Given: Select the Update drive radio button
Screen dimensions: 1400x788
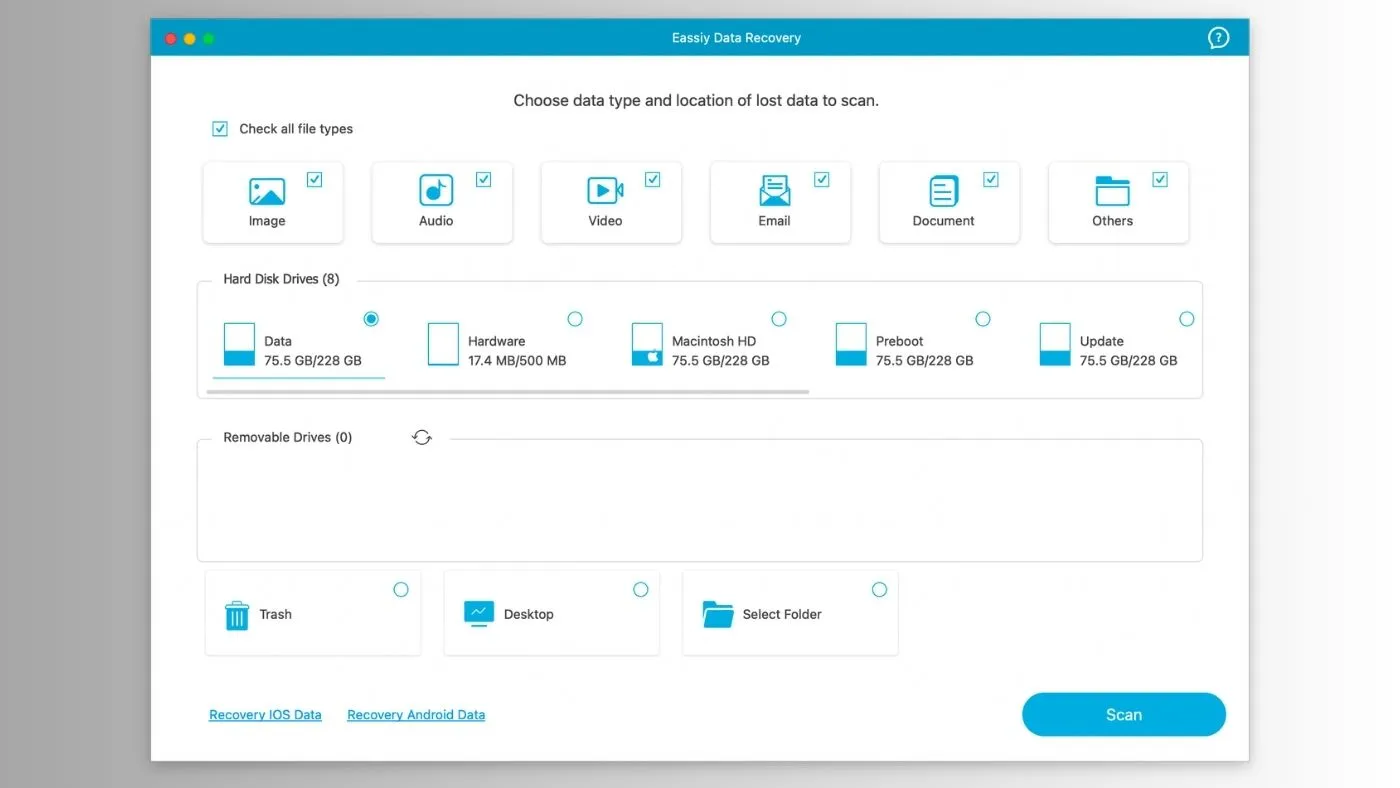Looking at the screenshot, I should pos(1187,319).
